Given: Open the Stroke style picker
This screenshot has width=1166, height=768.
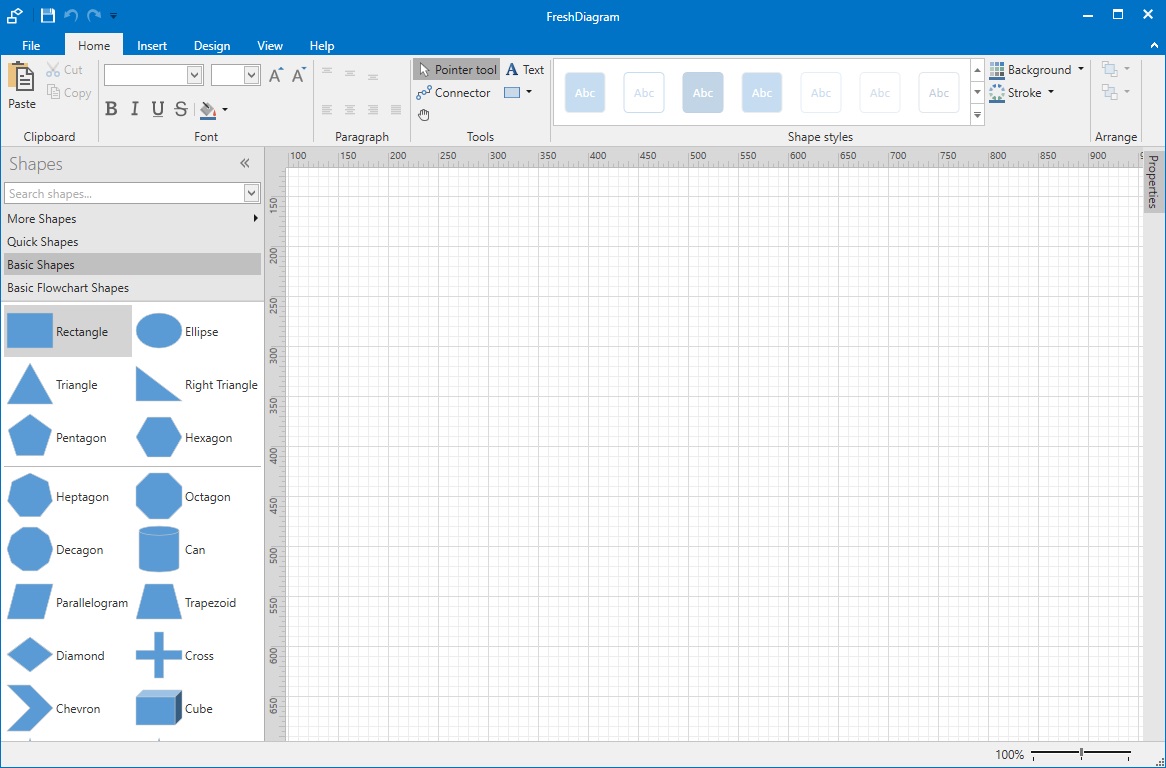Looking at the screenshot, I should pos(1022,92).
